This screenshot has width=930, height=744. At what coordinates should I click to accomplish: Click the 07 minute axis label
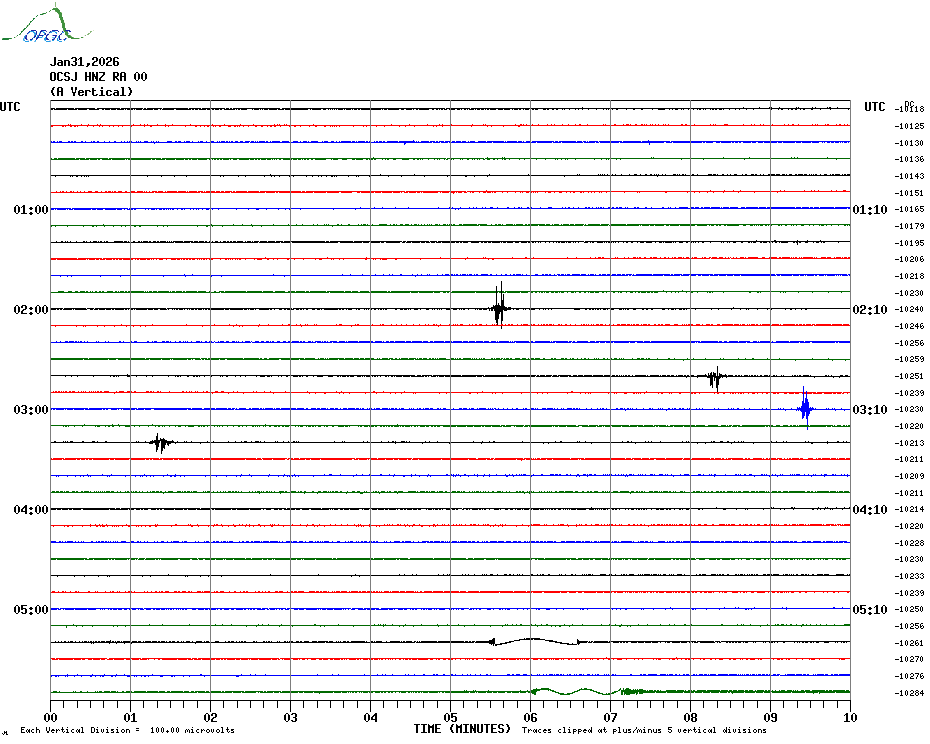pyautogui.click(x=611, y=717)
